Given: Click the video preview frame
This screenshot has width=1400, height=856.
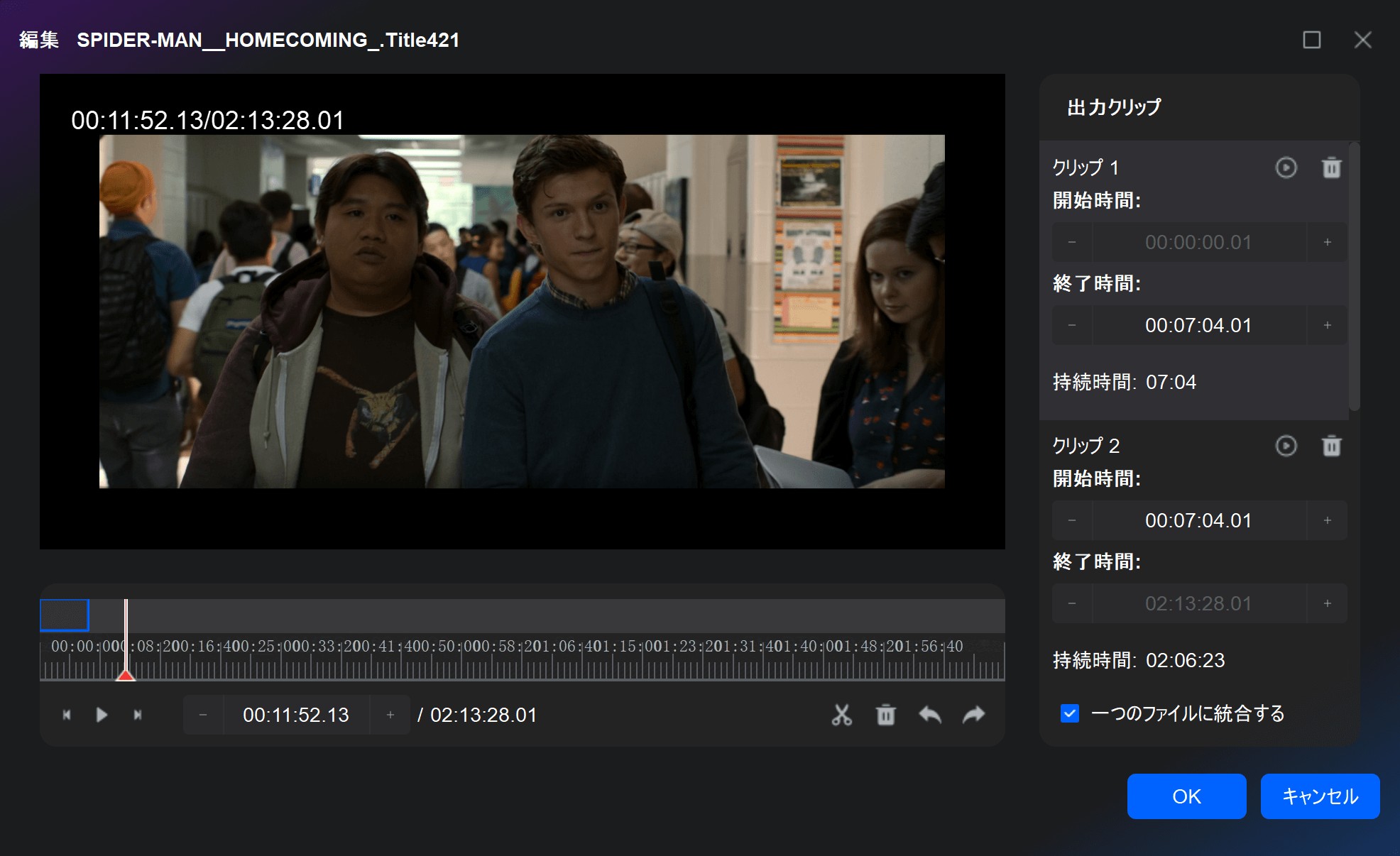Looking at the screenshot, I should tap(522, 312).
